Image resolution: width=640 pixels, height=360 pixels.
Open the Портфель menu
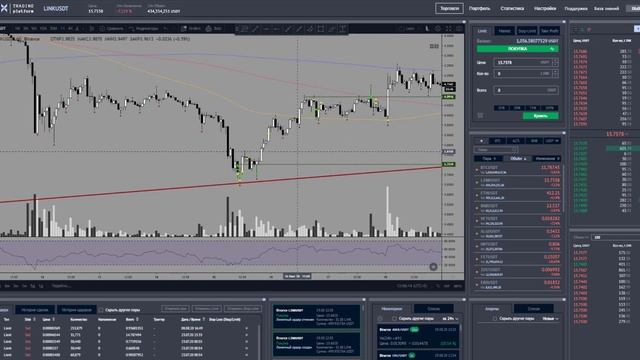pos(479,9)
